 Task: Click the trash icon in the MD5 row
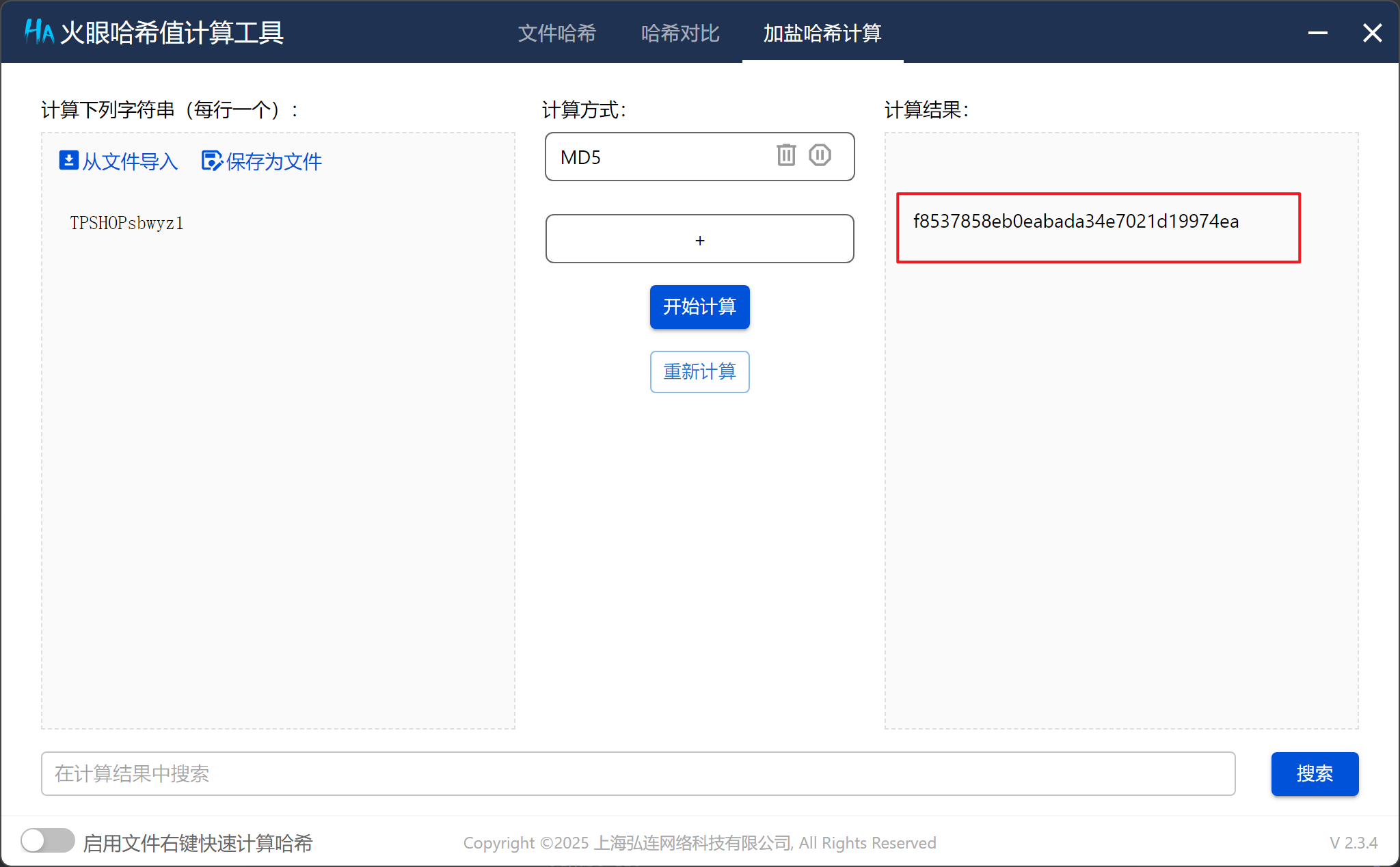[x=786, y=155]
